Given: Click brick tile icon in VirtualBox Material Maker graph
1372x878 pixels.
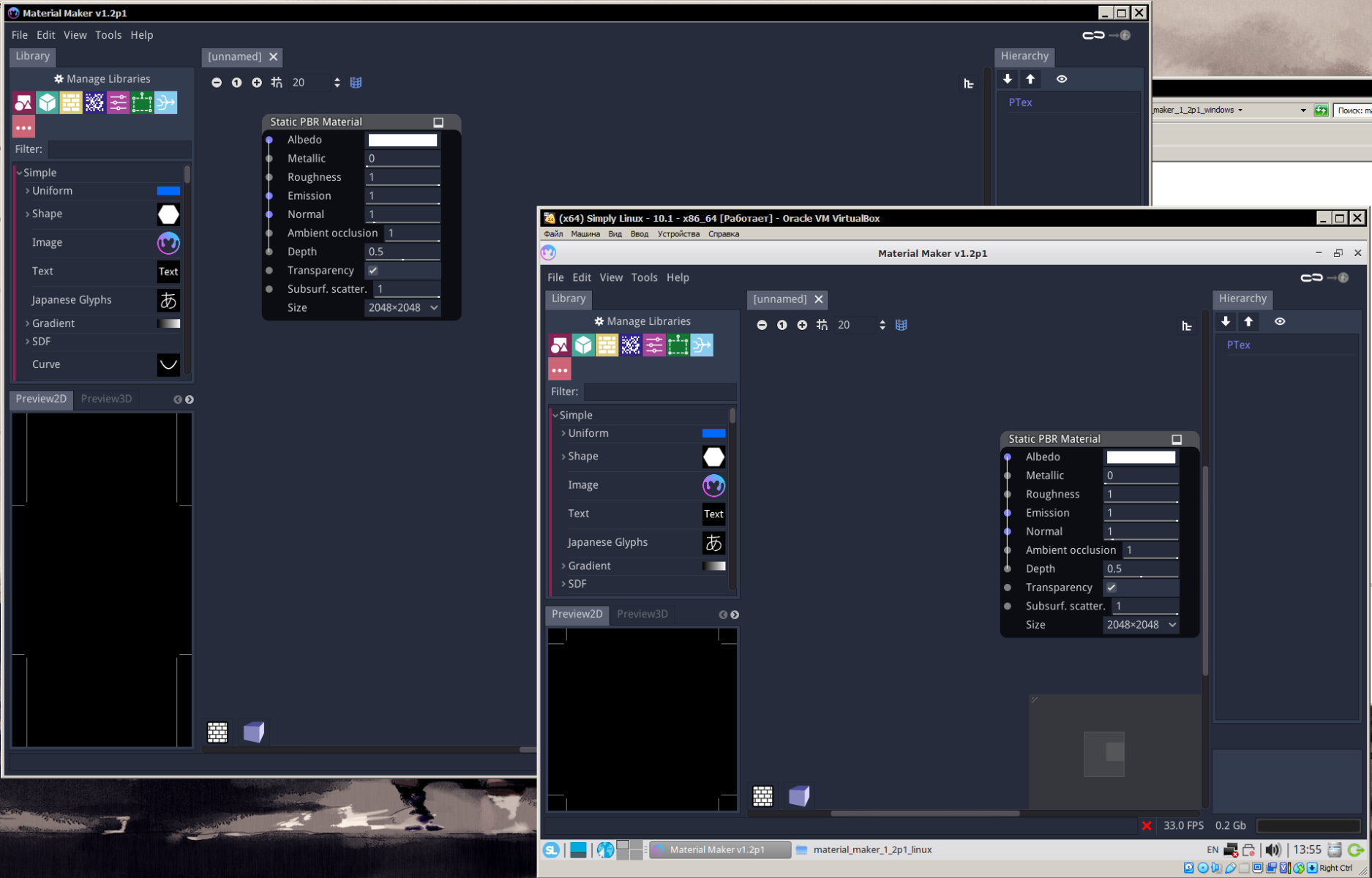Looking at the screenshot, I should pyautogui.click(x=762, y=795).
